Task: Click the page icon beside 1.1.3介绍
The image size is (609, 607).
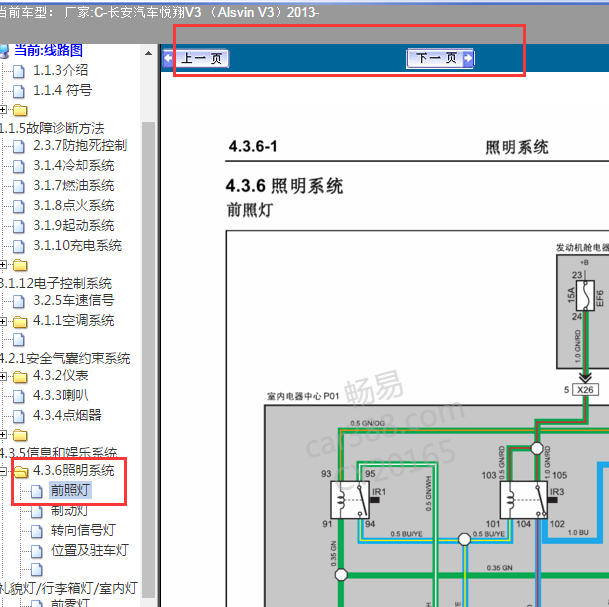Action: pyautogui.click(x=18, y=71)
